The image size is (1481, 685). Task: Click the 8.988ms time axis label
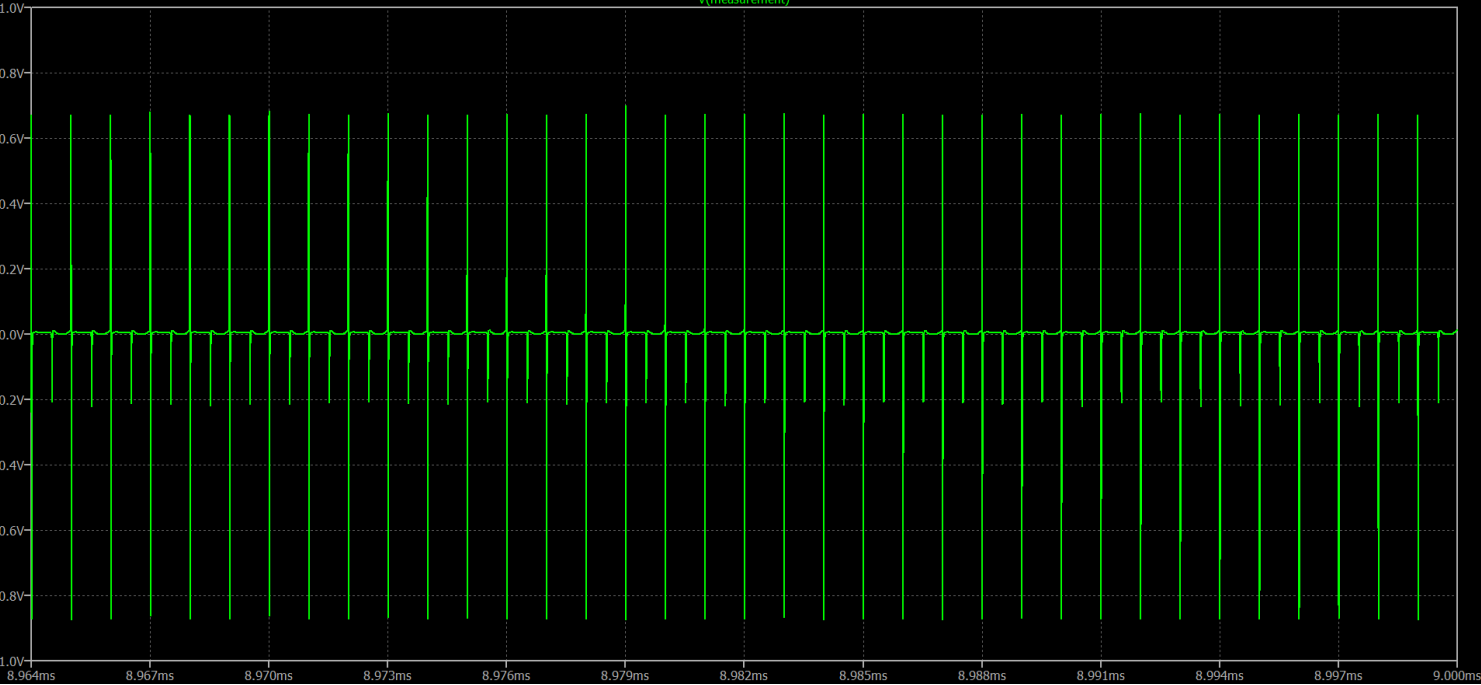coord(982,676)
